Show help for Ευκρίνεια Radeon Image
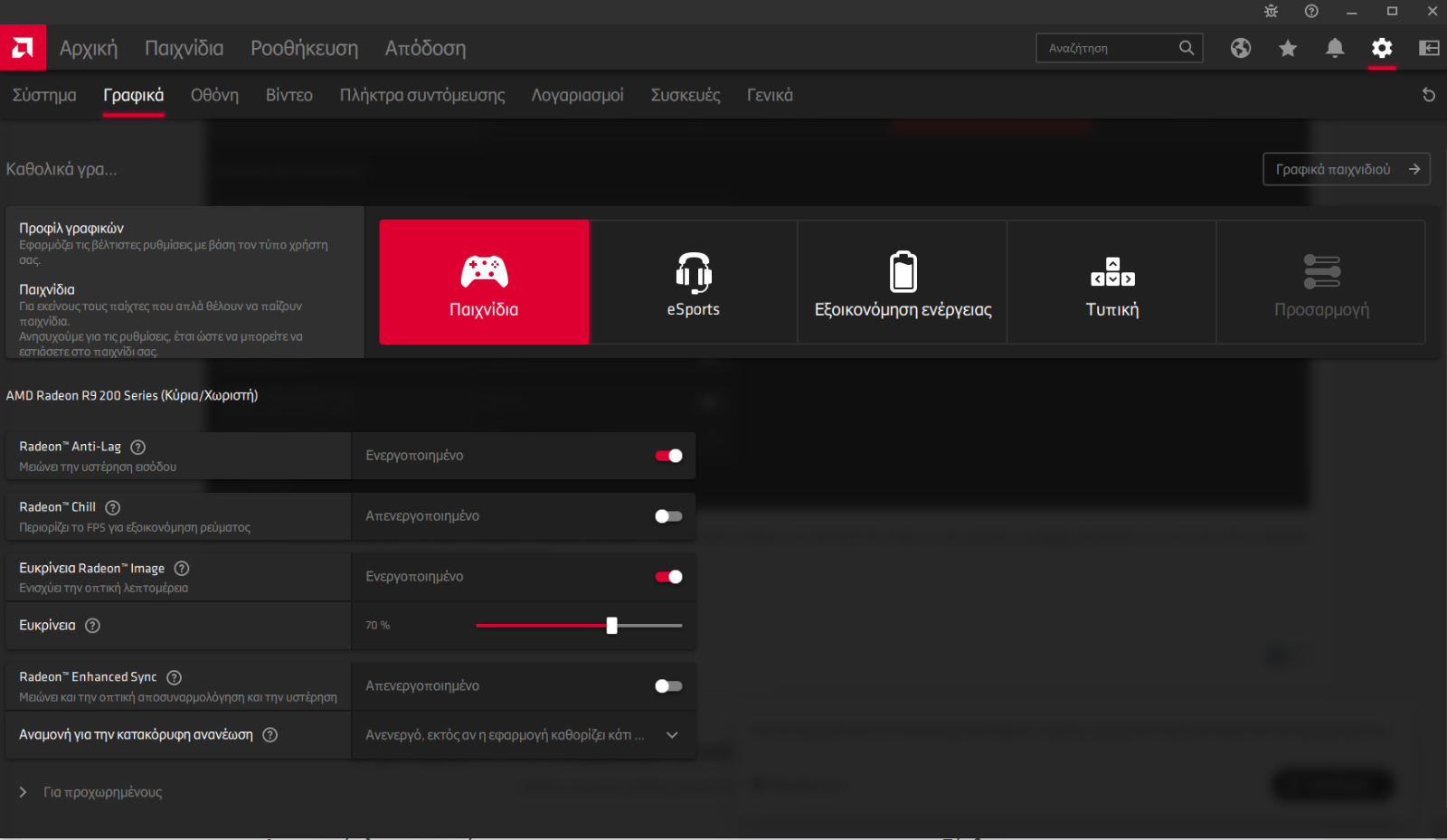The width and height of the screenshot is (1447, 840). tap(182, 568)
